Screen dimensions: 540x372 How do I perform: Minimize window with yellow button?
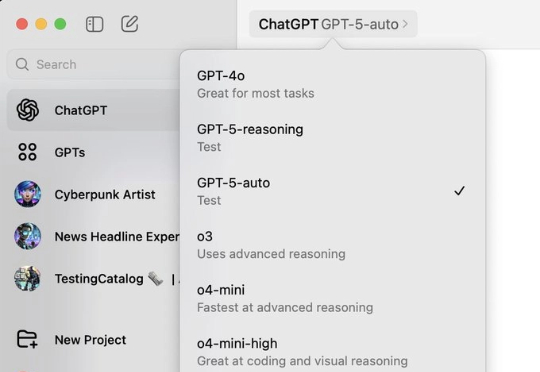pos(41,24)
